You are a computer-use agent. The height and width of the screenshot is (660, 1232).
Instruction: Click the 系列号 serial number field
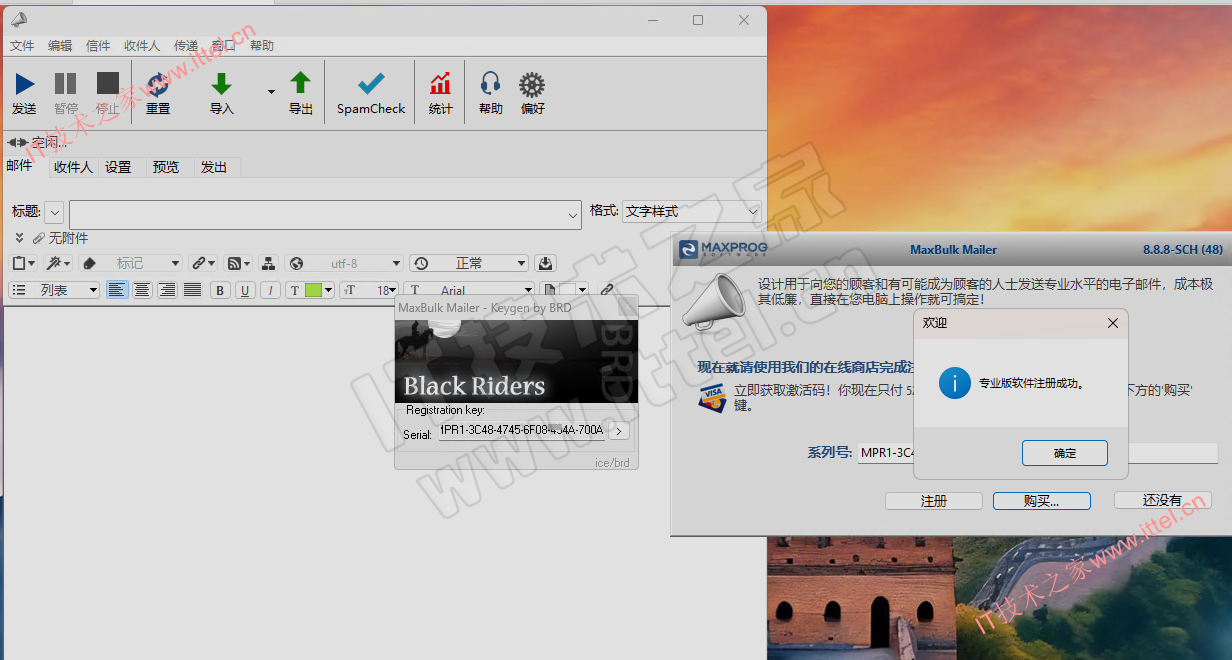click(1037, 452)
